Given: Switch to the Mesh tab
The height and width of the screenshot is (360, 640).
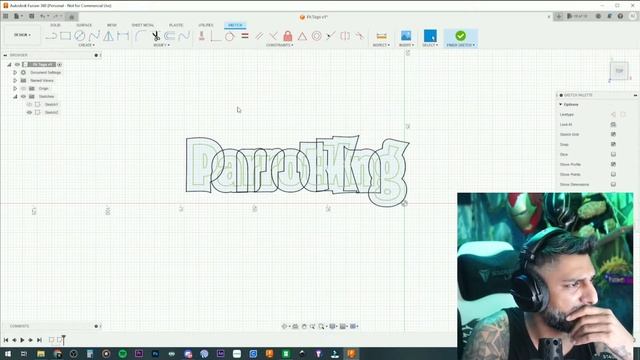Looking at the screenshot, I should 111,25.
